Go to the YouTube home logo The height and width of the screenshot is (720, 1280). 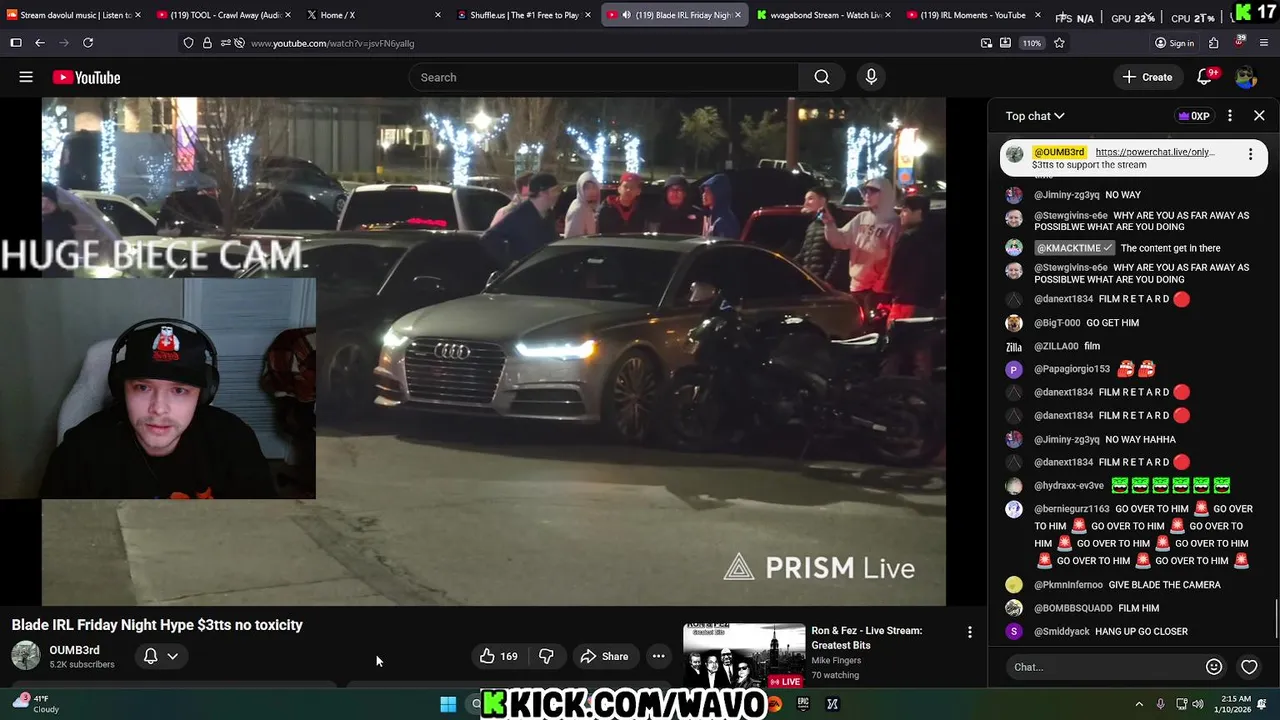86,77
